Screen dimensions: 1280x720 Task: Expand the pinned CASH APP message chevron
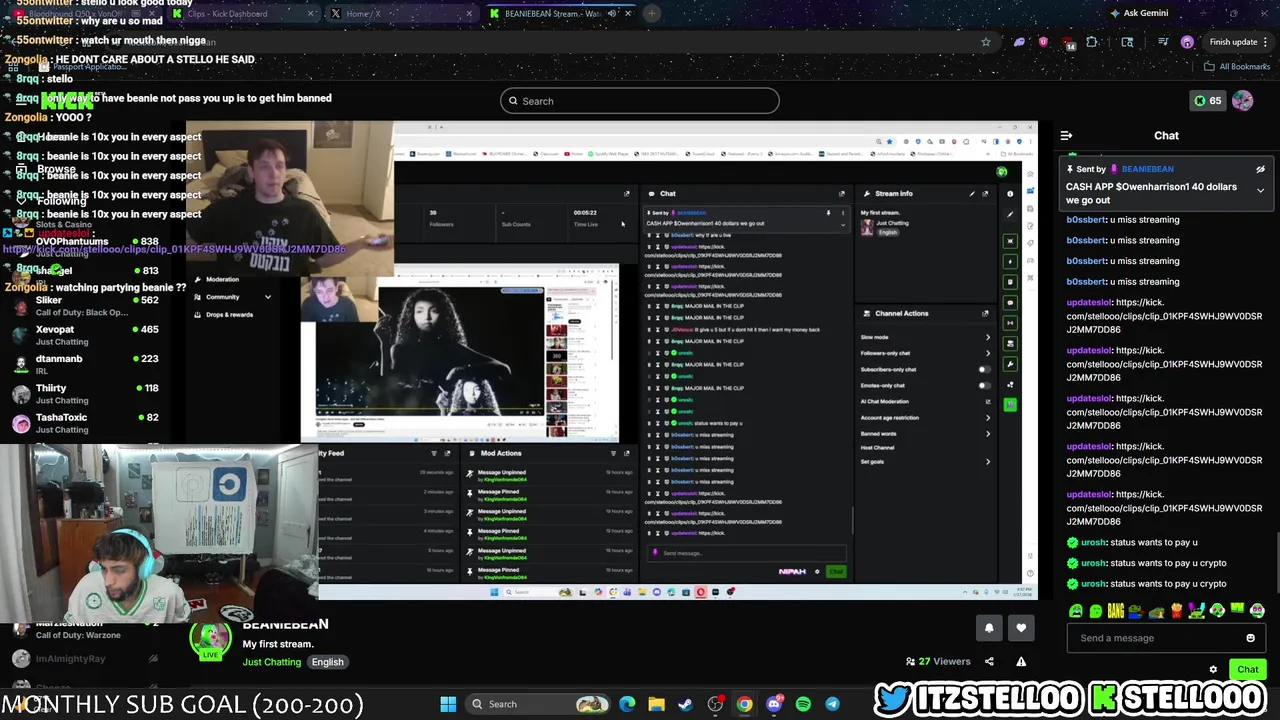(x=1260, y=190)
